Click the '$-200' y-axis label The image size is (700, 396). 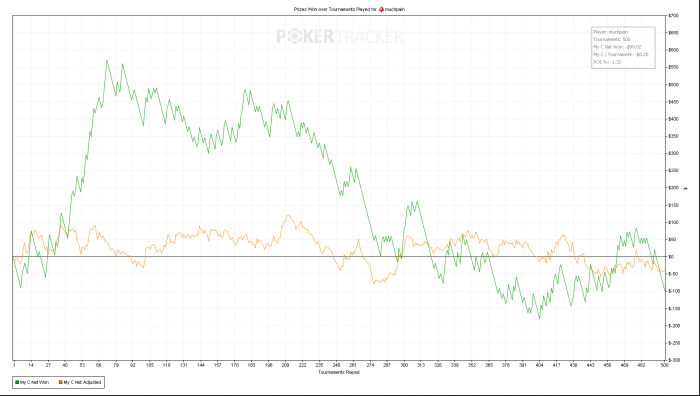674,325
